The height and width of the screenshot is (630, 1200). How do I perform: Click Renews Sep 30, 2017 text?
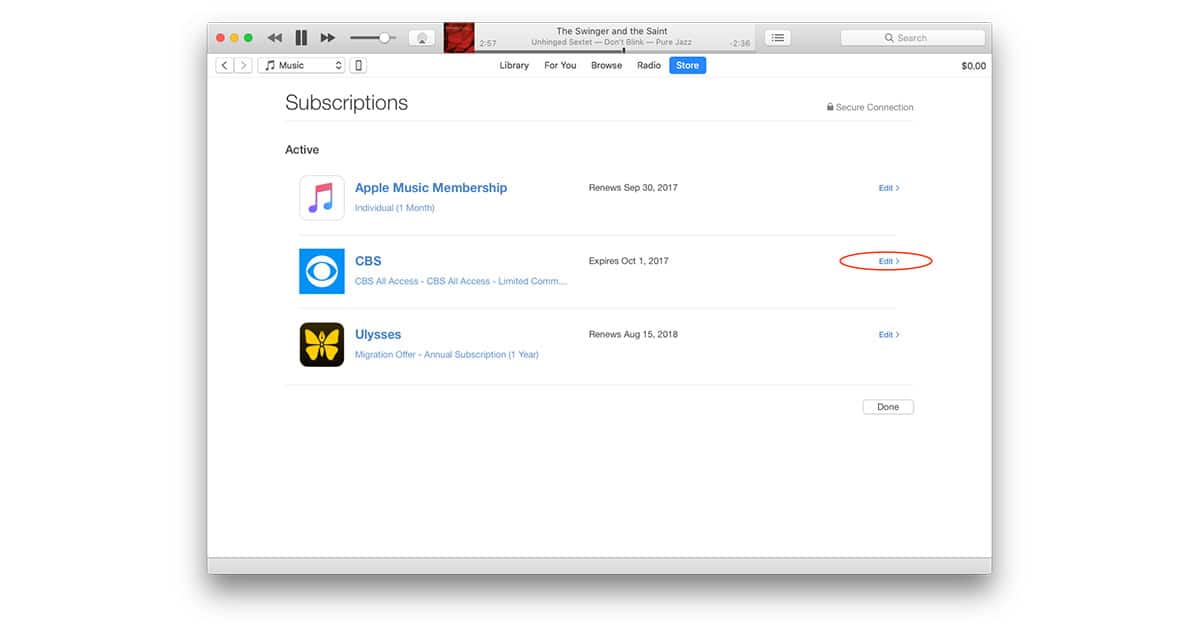point(633,188)
